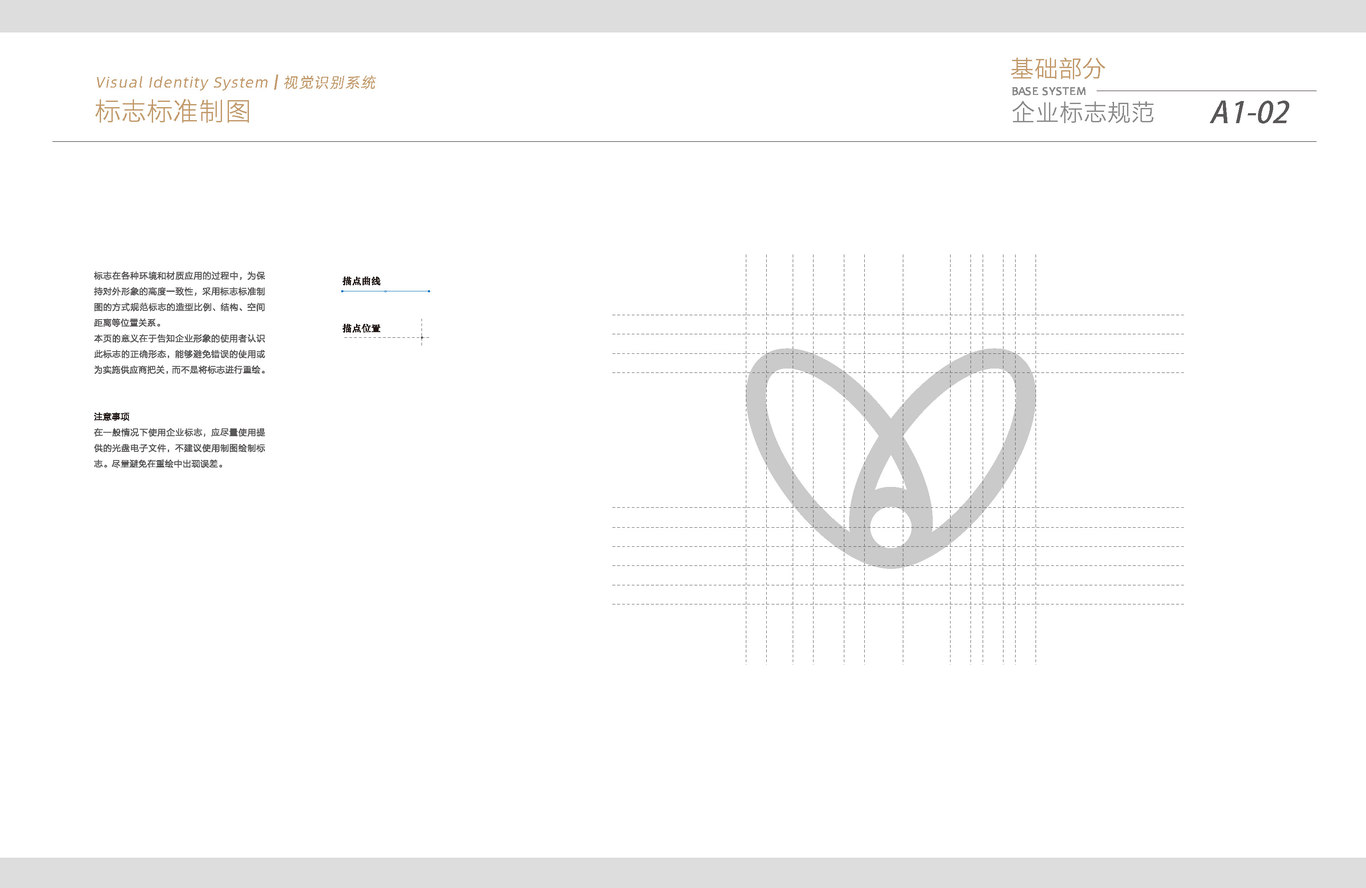Click the small white circle inside the logo
The width and height of the screenshot is (1366, 888).
[x=889, y=526]
